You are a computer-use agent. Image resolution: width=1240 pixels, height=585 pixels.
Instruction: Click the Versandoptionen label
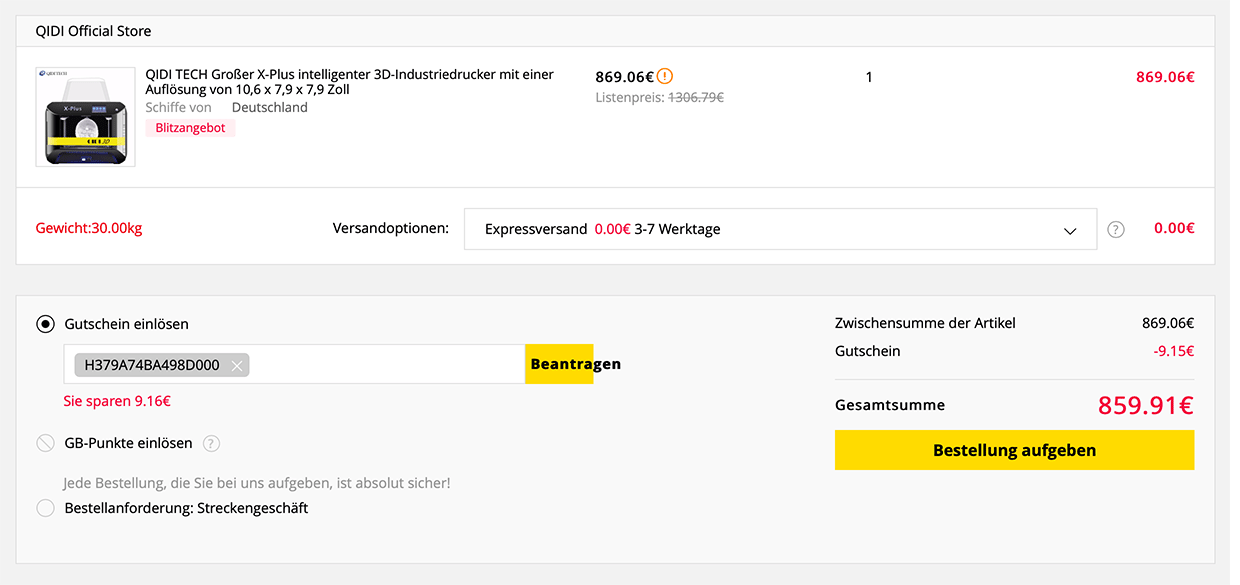(391, 228)
